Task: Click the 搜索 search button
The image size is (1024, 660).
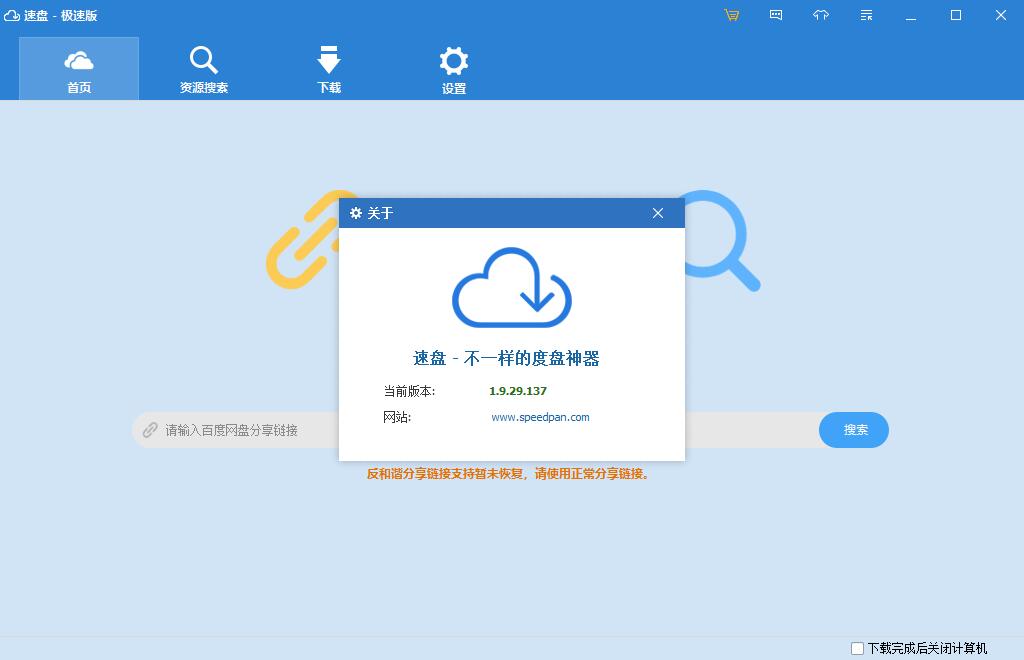Action: [x=854, y=430]
